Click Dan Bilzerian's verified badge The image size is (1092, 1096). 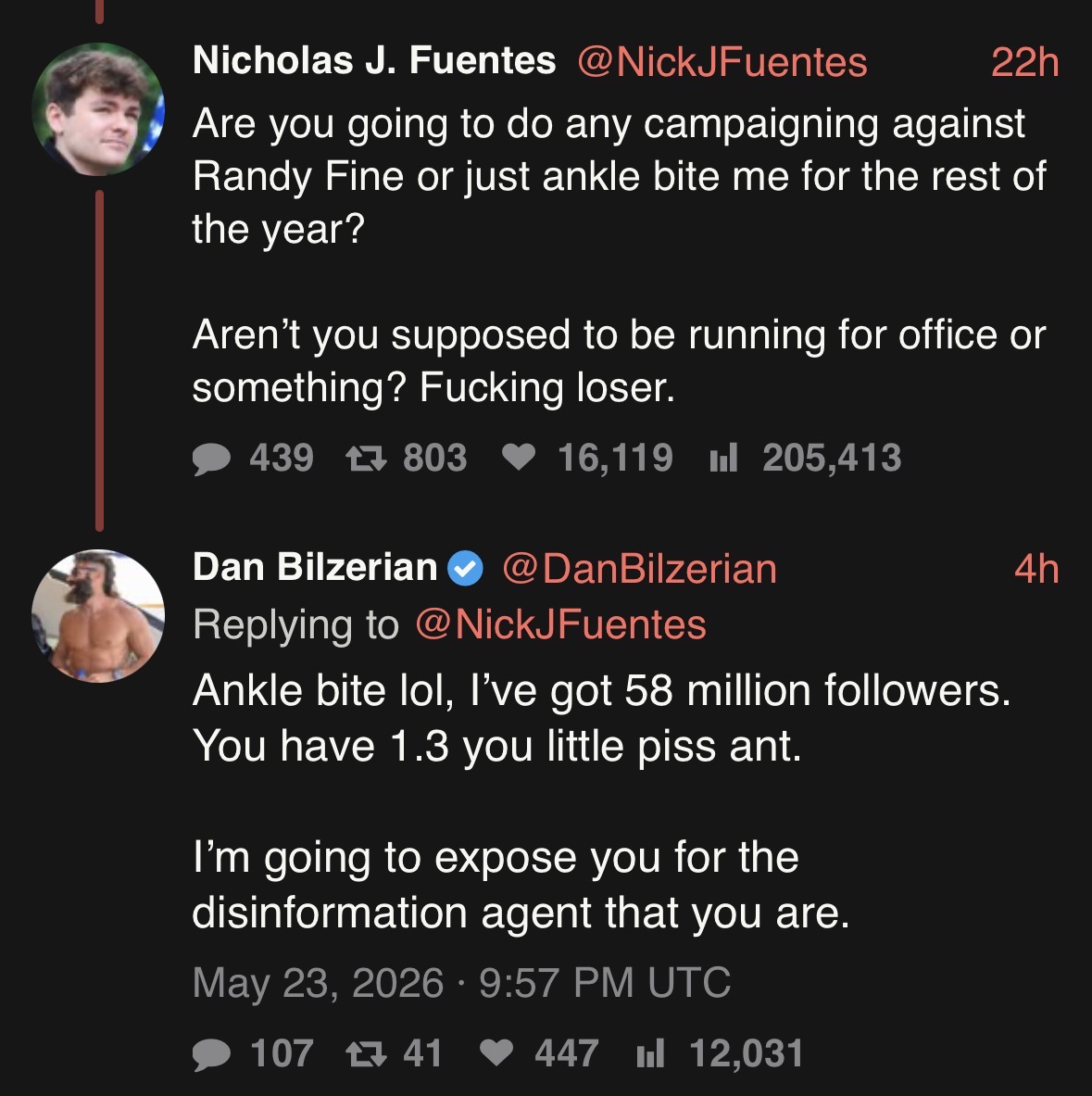coord(465,568)
